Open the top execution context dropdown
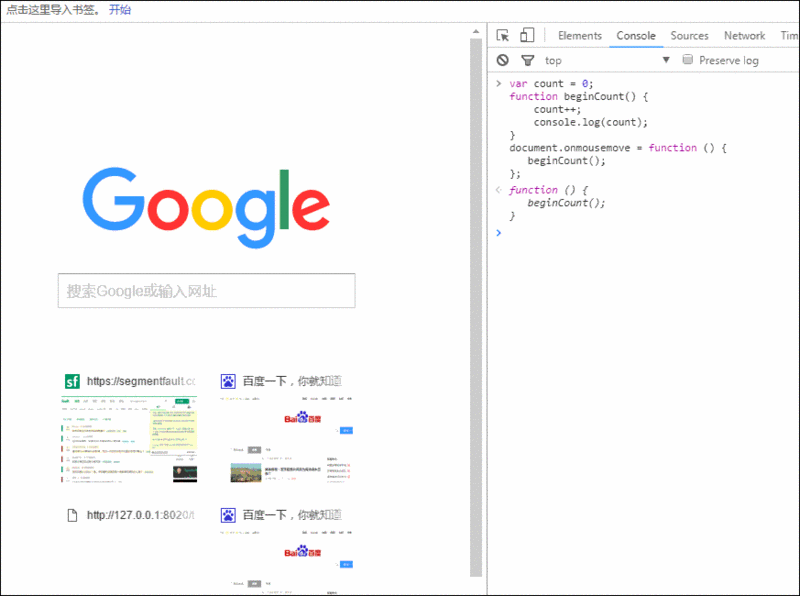Image resolution: width=800 pixels, height=596 pixels. pos(607,60)
